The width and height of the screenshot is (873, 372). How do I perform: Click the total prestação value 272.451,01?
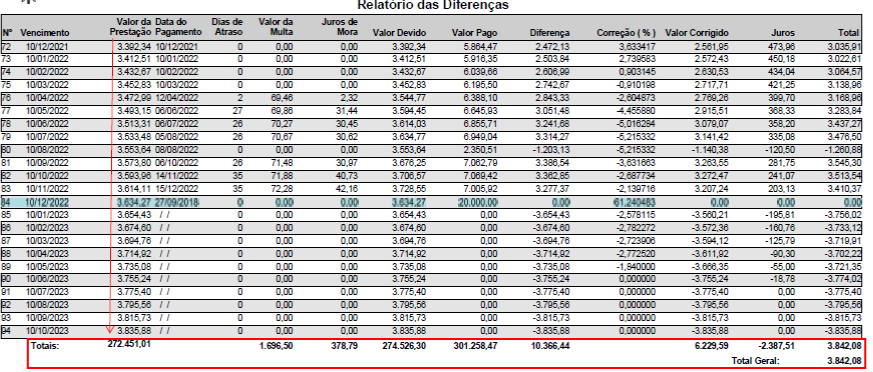[129, 344]
